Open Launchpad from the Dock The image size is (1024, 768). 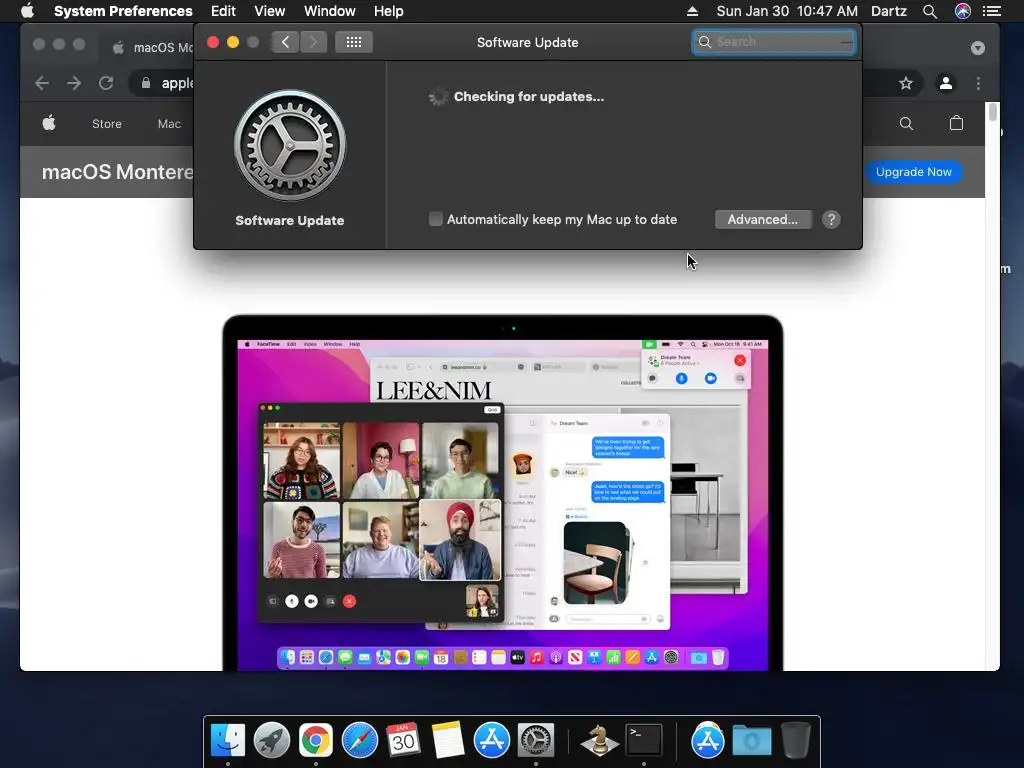(x=272, y=741)
